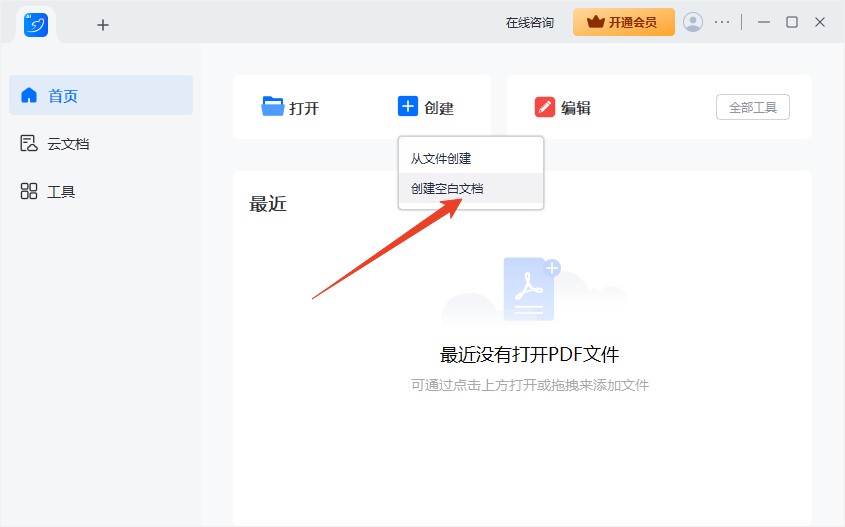845x527 pixels.
Task: Minimize the window
Action: pyautogui.click(x=764, y=22)
